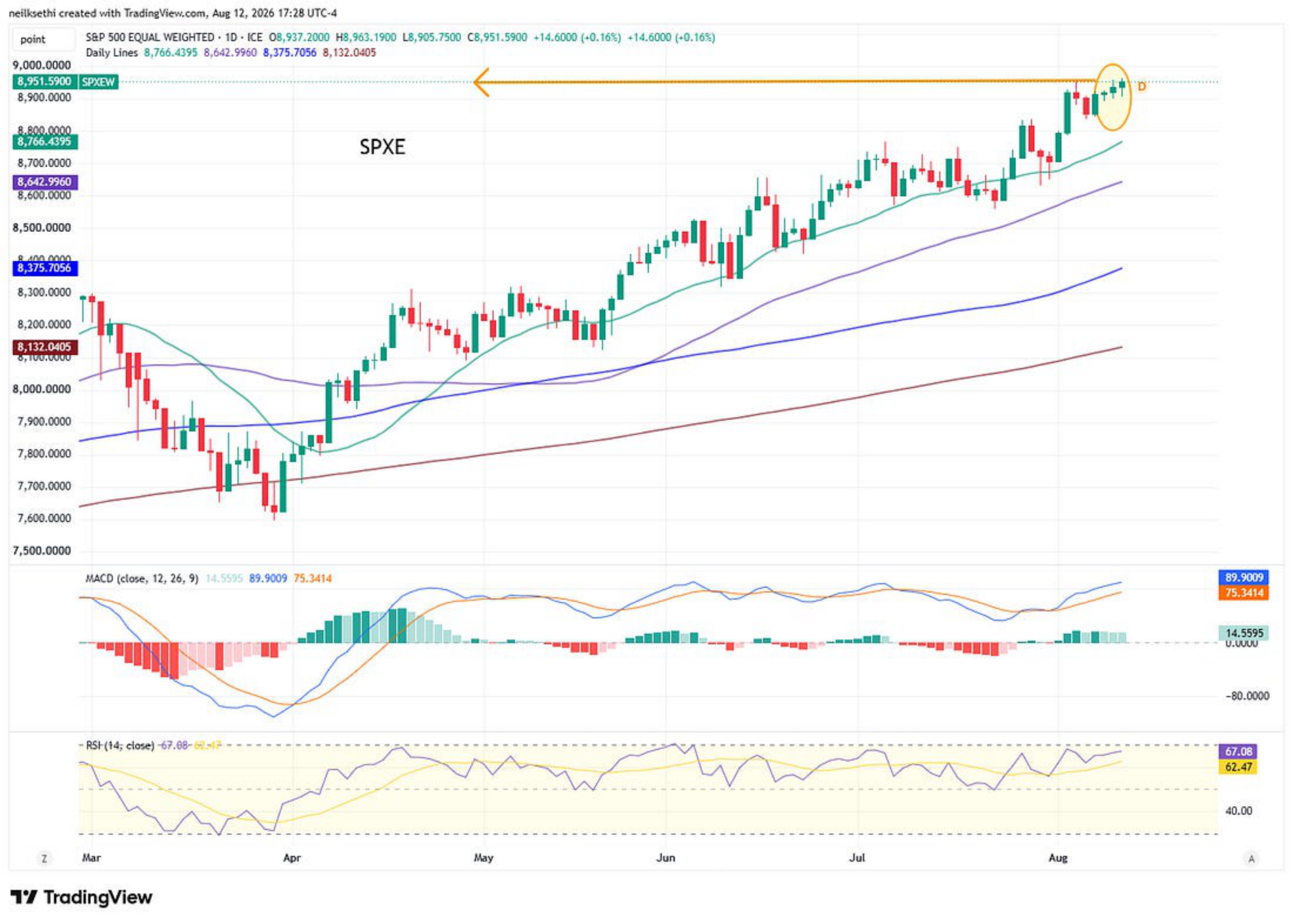Click the Z timezone button at bottom left
The width and height of the screenshot is (1293, 924).
point(44,859)
